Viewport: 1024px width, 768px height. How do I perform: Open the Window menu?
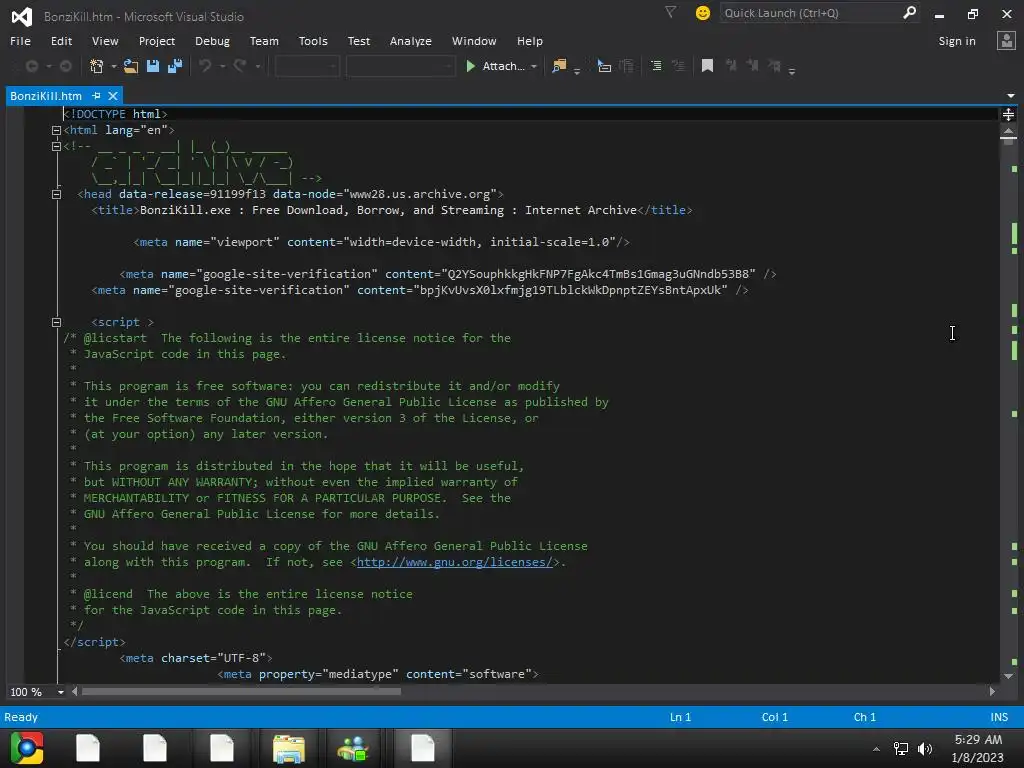[x=474, y=40]
